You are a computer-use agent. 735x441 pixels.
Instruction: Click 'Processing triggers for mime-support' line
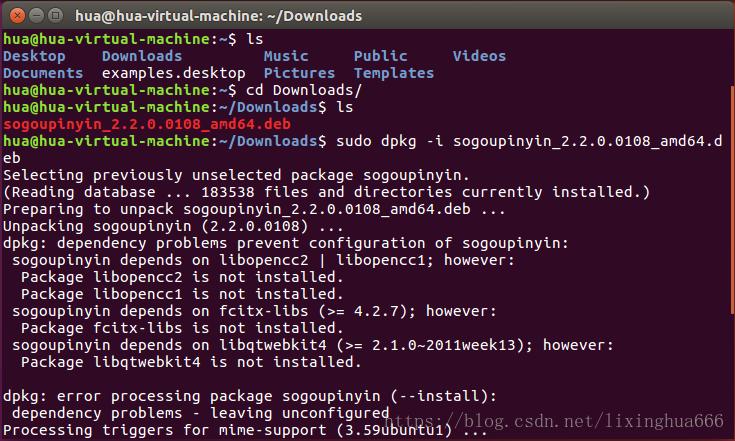tap(245, 430)
